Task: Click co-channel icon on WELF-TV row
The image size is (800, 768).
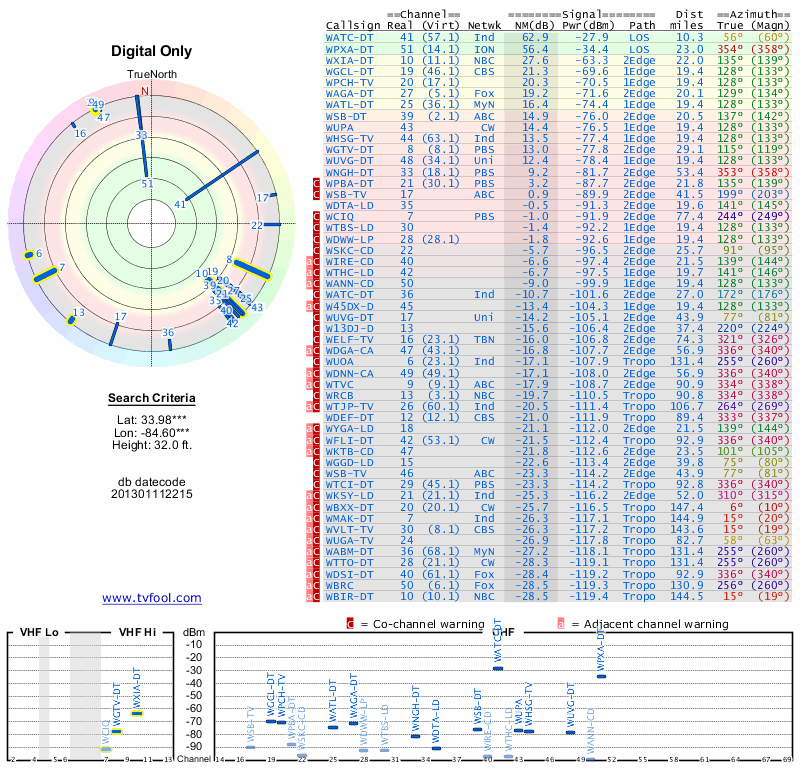Action: (x=316, y=340)
